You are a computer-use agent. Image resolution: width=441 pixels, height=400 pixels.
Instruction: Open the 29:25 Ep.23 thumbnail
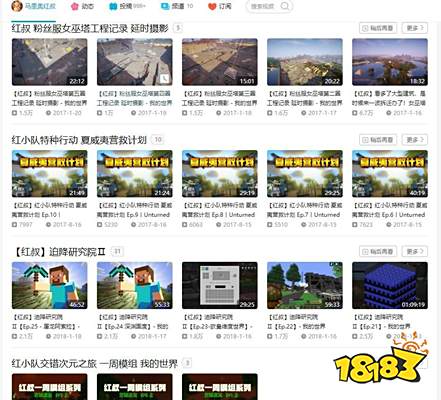(220, 285)
